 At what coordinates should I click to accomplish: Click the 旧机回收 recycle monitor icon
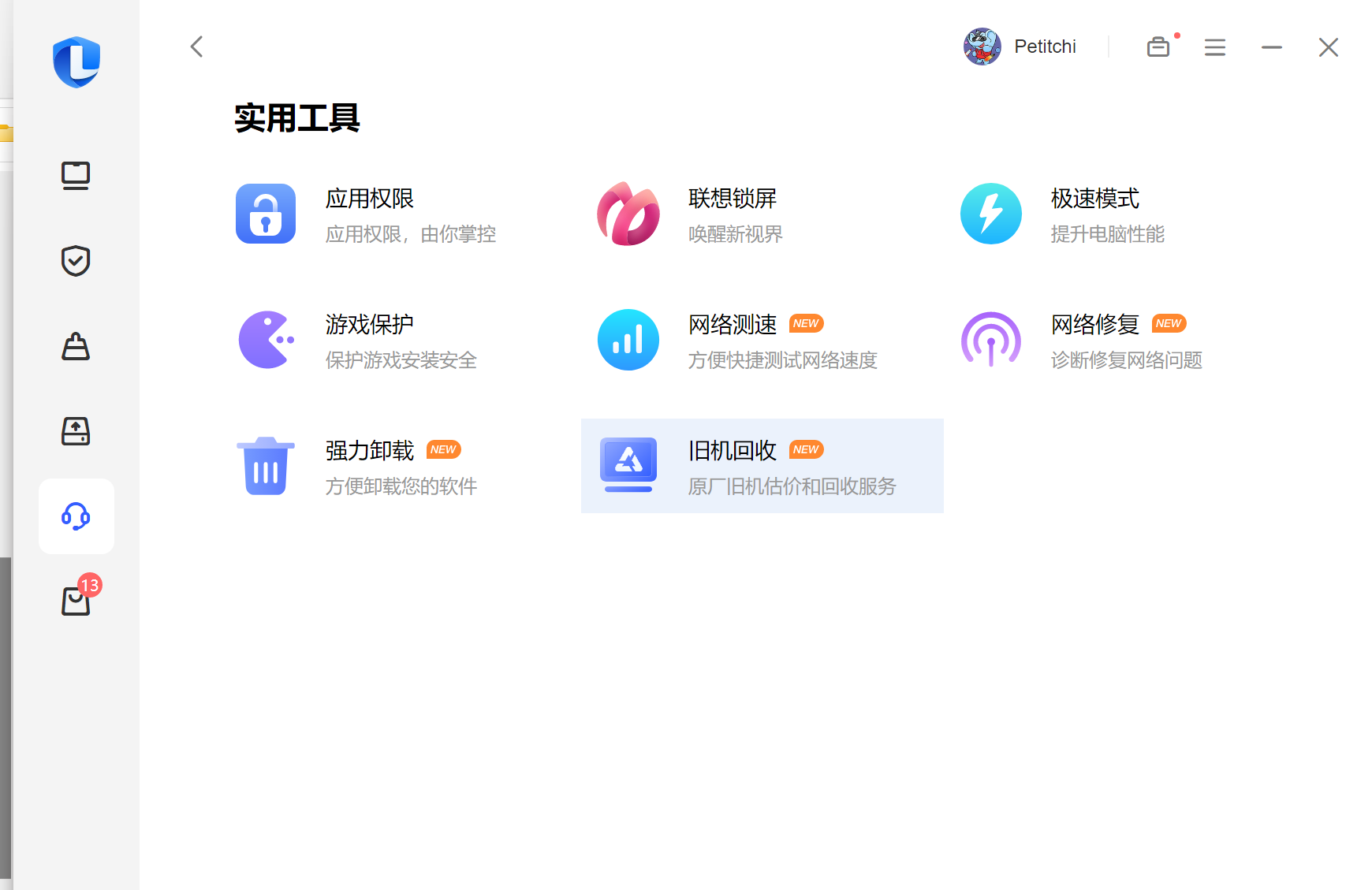pos(628,465)
